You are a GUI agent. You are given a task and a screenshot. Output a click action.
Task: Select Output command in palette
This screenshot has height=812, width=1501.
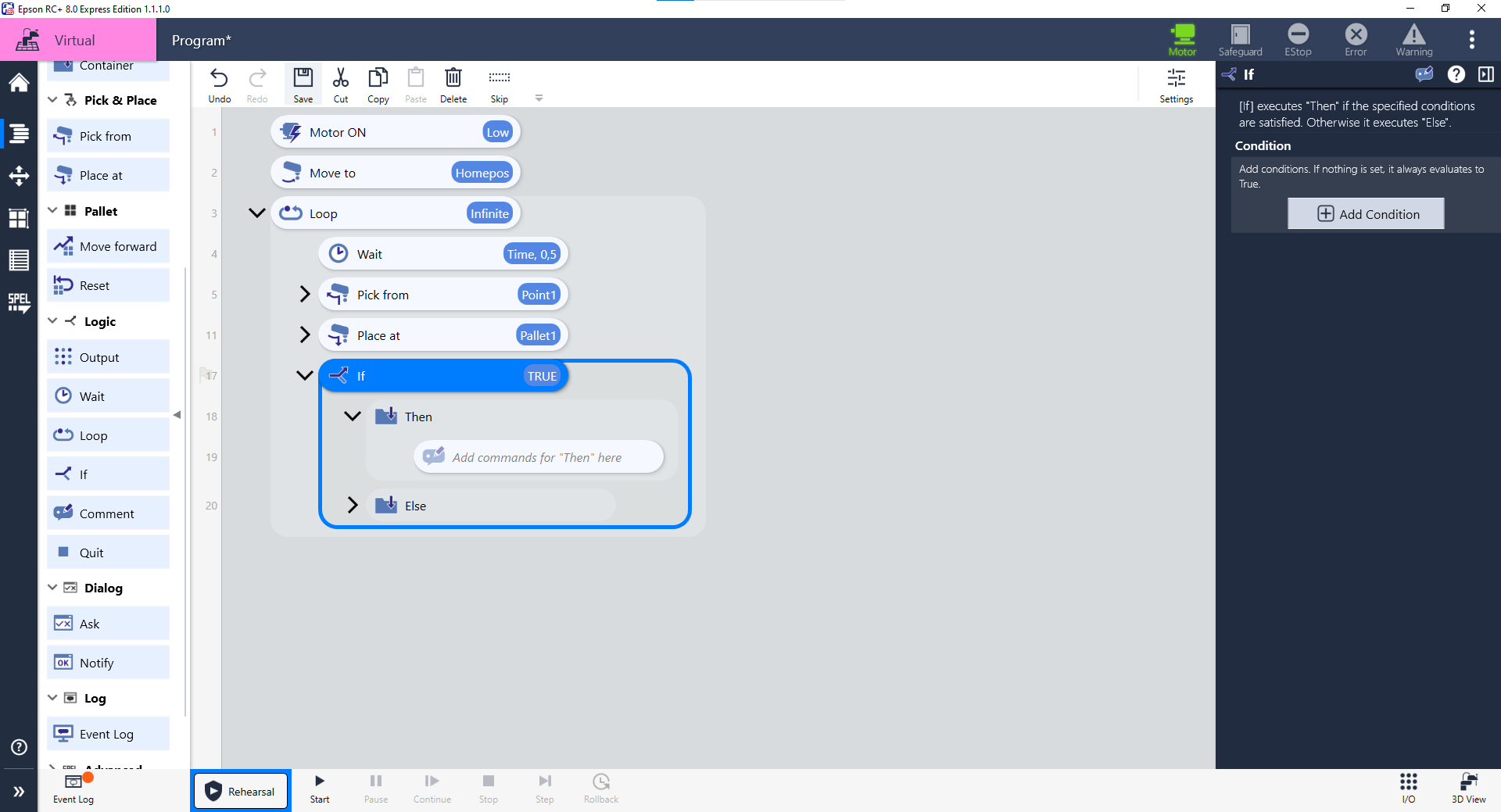[x=108, y=357]
